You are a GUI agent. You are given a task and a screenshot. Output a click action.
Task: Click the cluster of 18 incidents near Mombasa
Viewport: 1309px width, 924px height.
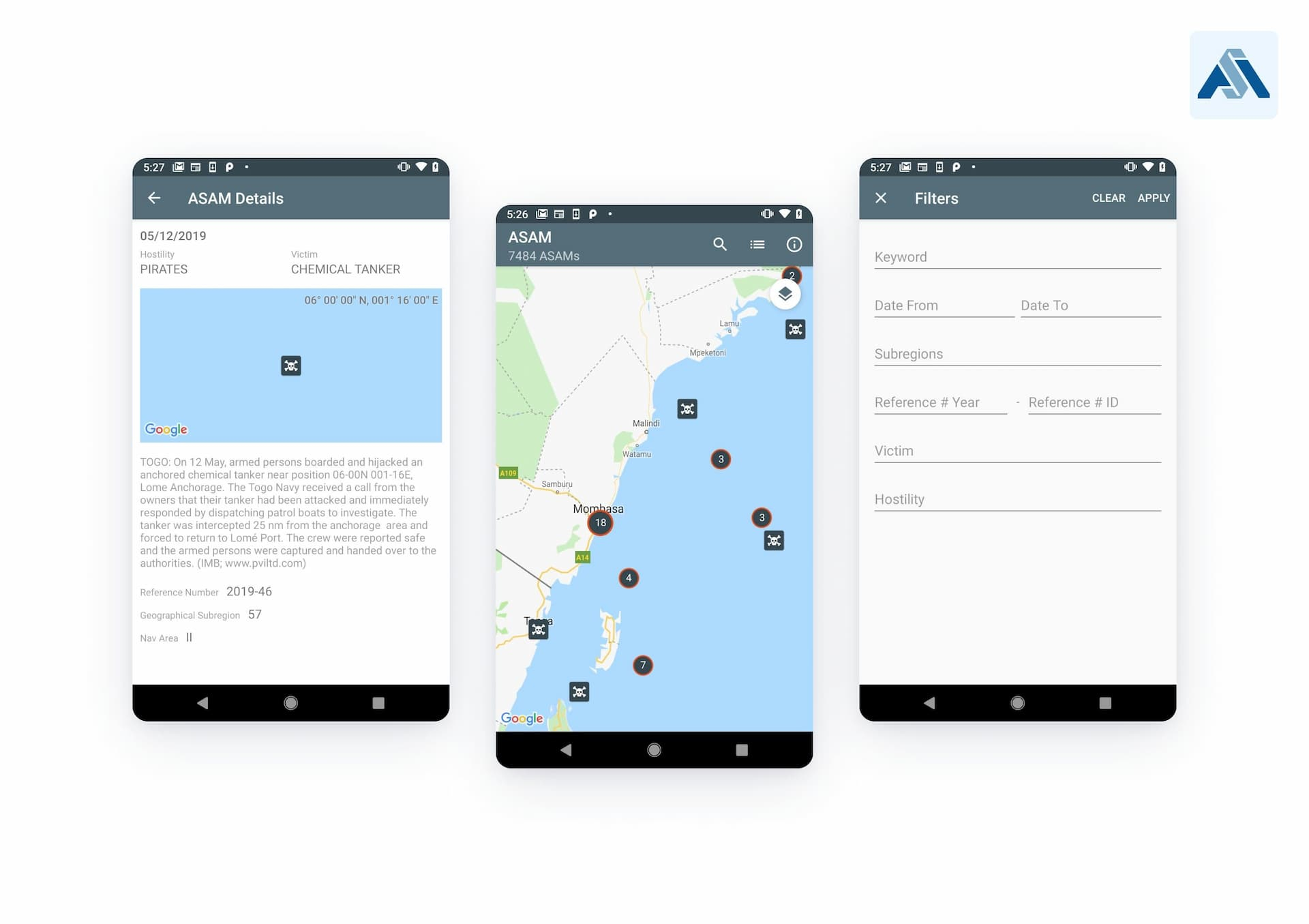[601, 522]
